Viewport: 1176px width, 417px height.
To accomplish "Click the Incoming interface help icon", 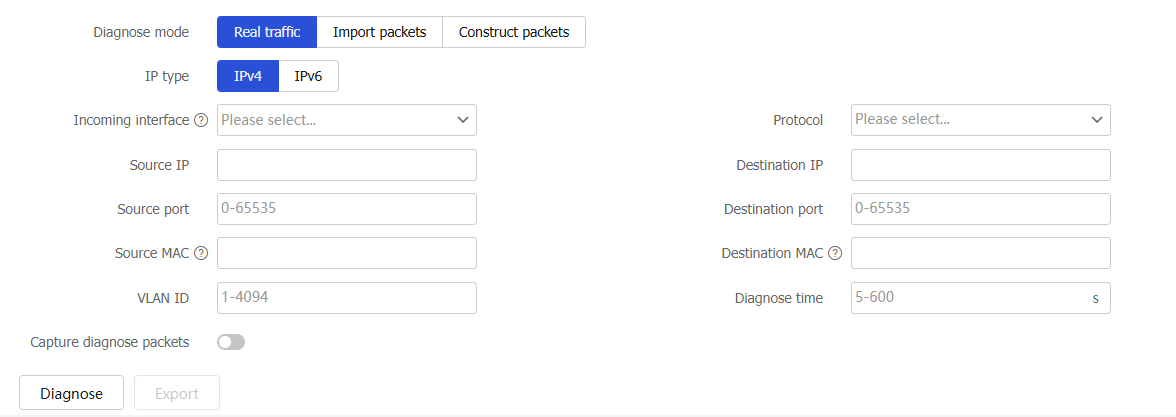I will tap(201, 120).
